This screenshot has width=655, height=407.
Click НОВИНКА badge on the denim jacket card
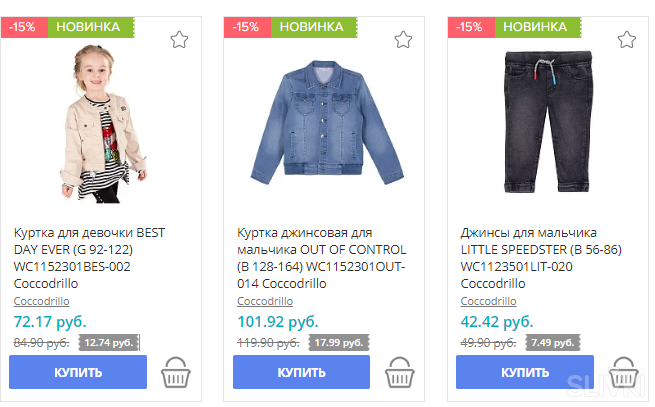point(311,27)
